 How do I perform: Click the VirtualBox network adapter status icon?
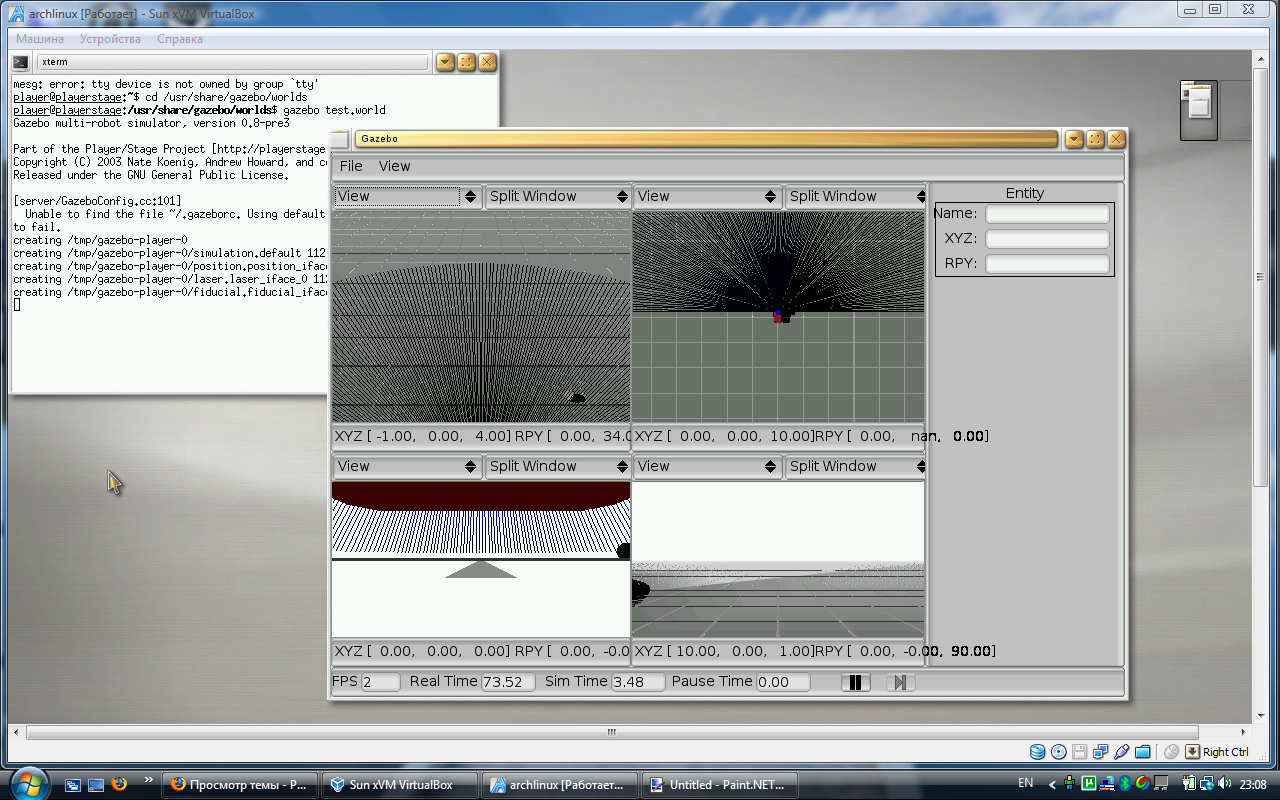[1100, 752]
